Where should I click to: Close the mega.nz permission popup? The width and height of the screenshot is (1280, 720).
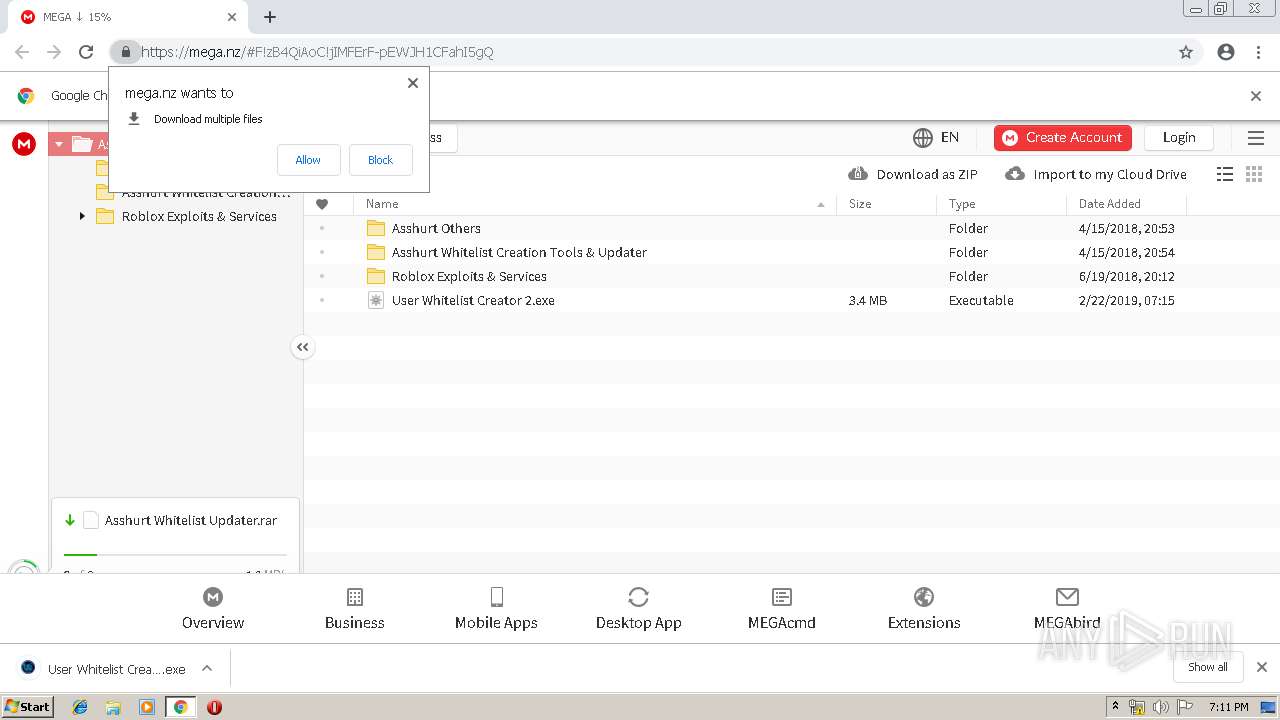pyautogui.click(x=413, y=83)
